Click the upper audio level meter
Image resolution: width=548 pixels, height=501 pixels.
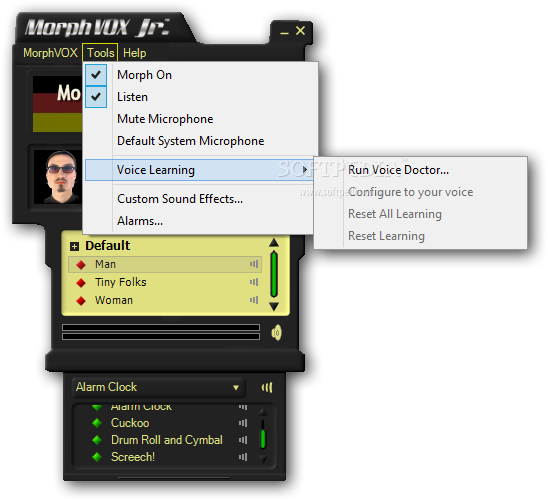[161, 327]
